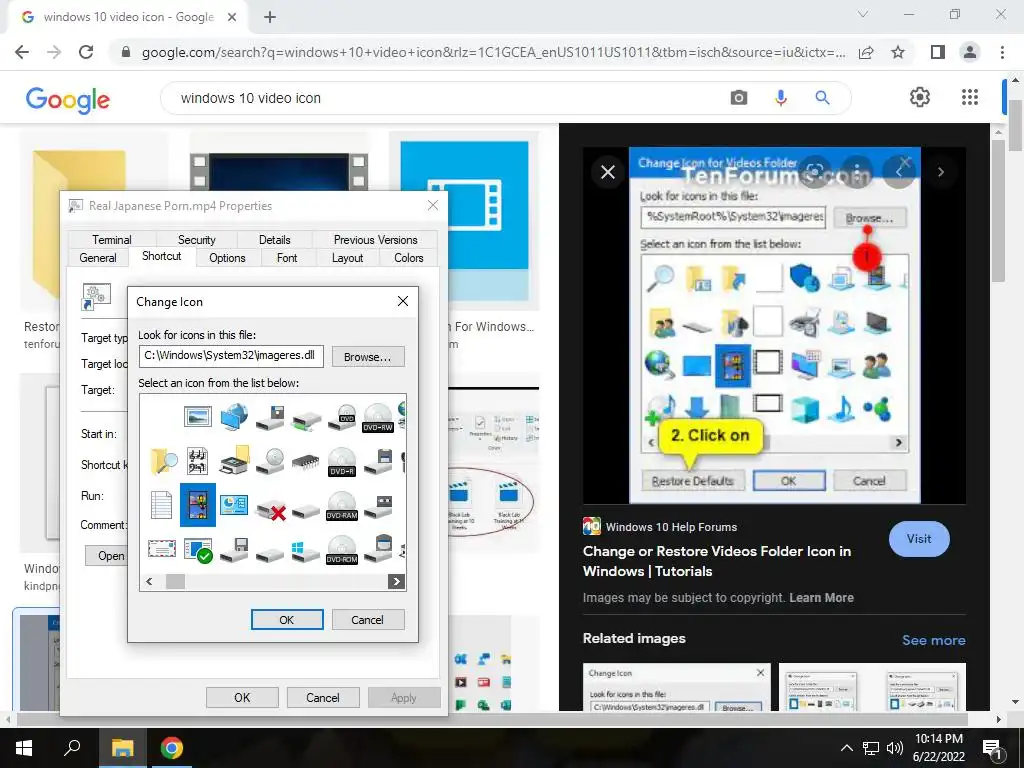Open the Colors tab
Image resolution: width=1024 pixels, height=768 pixels.
(x=409, y=258)
